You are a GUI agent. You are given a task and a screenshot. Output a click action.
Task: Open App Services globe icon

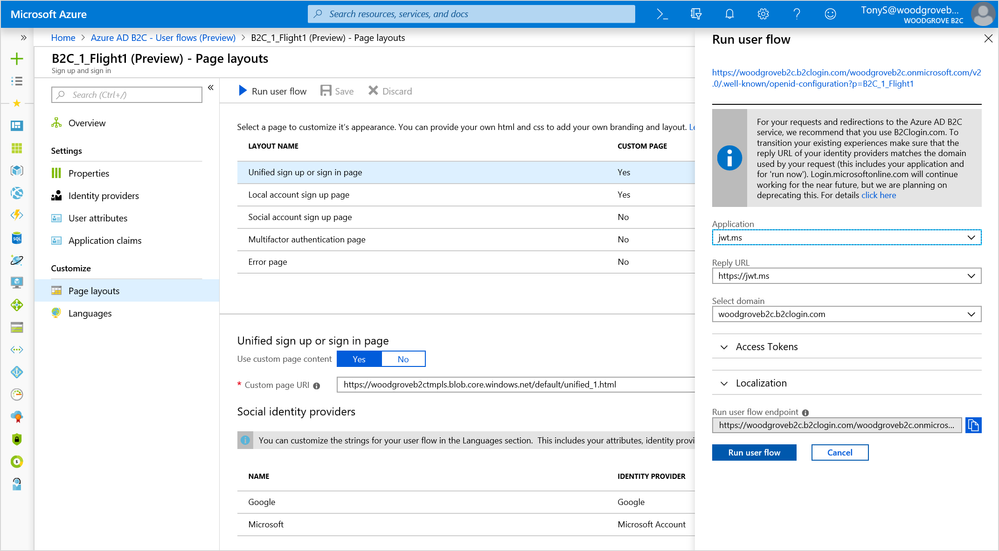(17, 193)
